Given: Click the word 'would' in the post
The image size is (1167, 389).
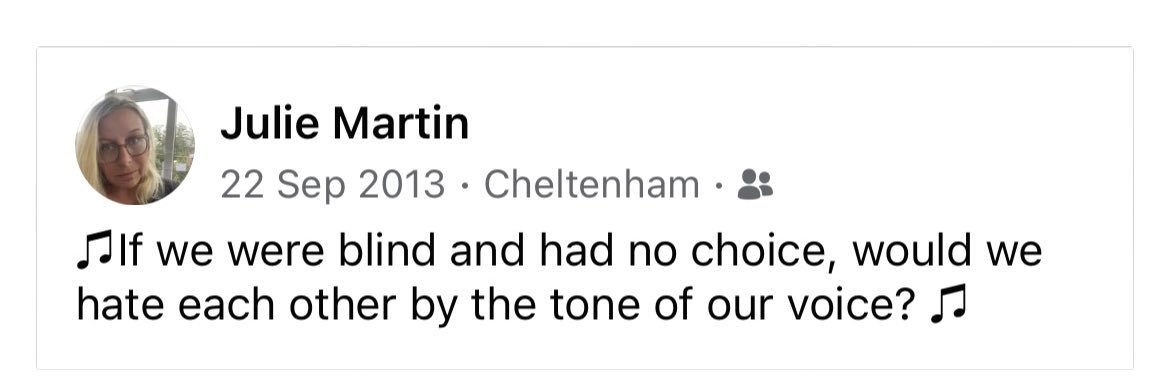Looking at the screenshot, I should (x=912, y=252).
